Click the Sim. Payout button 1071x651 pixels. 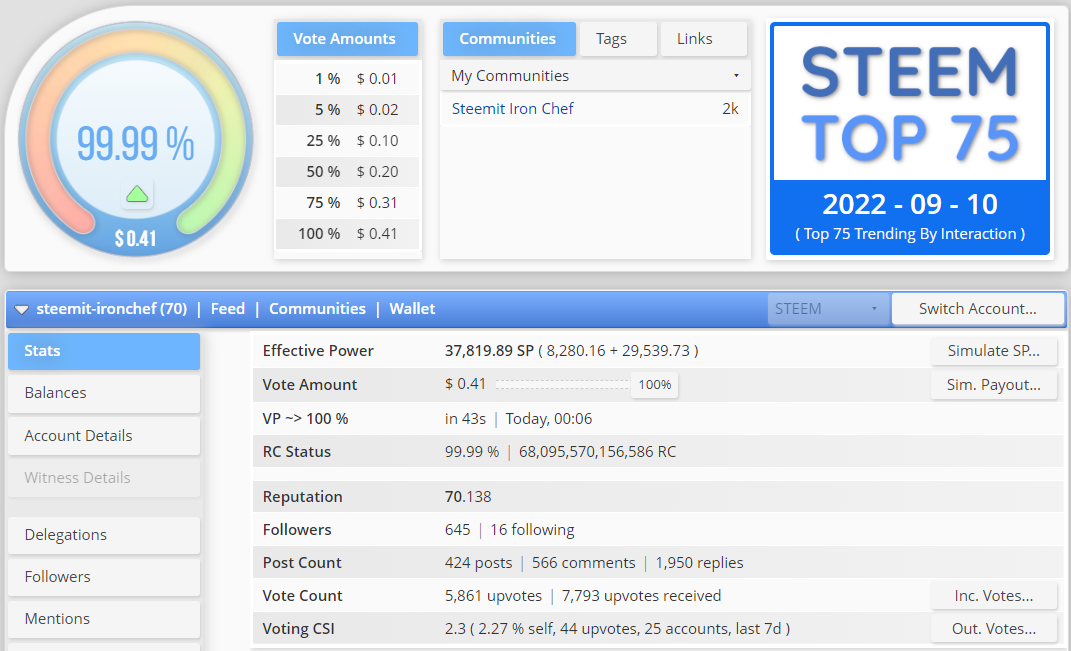[993, 385]
